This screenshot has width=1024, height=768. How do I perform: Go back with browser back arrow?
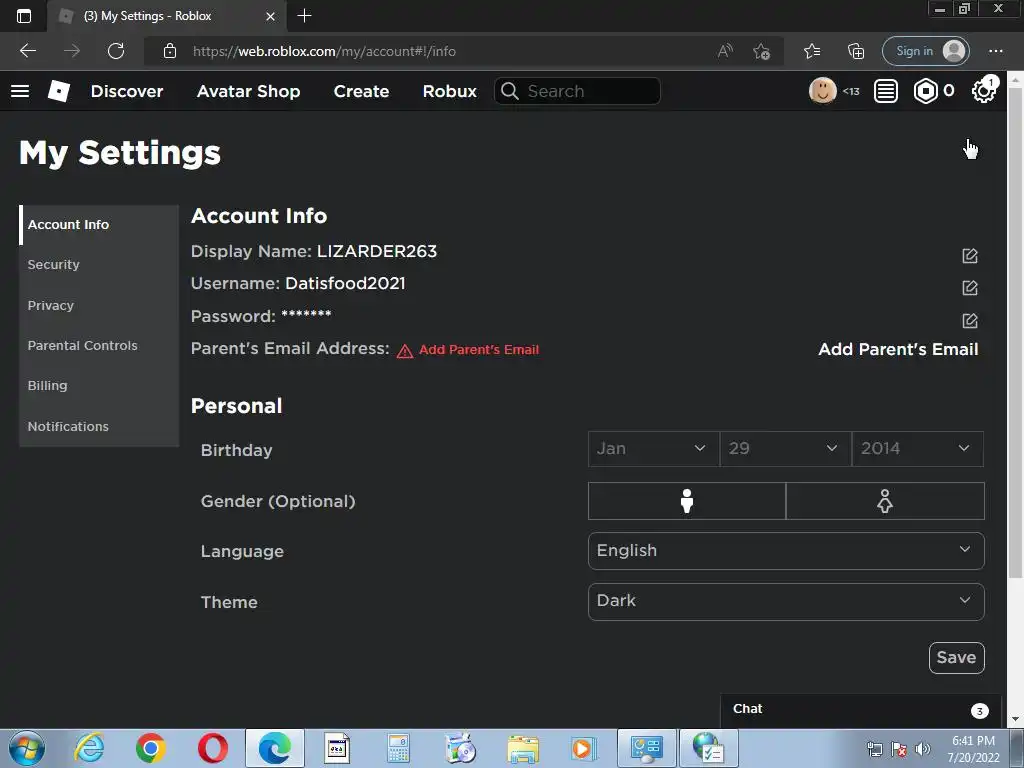click(x=27, y=51)
